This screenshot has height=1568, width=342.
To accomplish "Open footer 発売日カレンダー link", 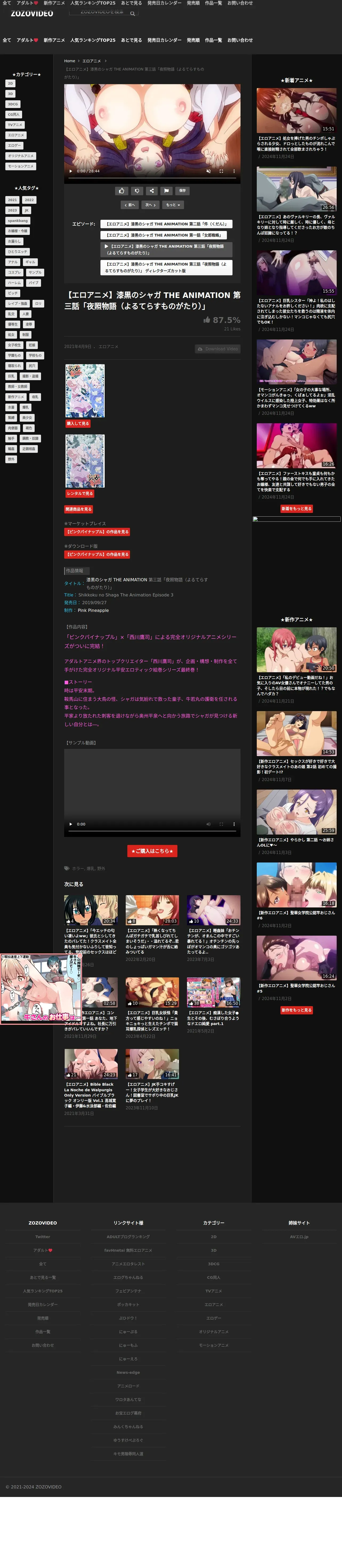I will coord(43,1304).
